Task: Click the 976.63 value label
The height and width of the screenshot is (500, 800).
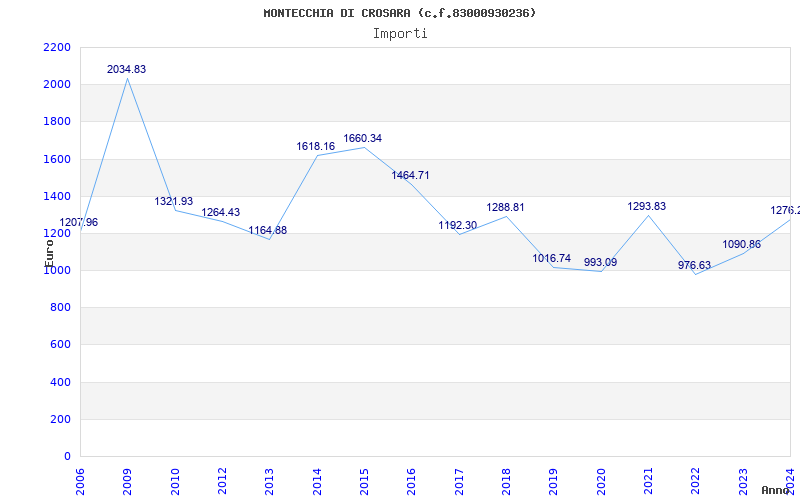Action: click(x=694, y=265)
